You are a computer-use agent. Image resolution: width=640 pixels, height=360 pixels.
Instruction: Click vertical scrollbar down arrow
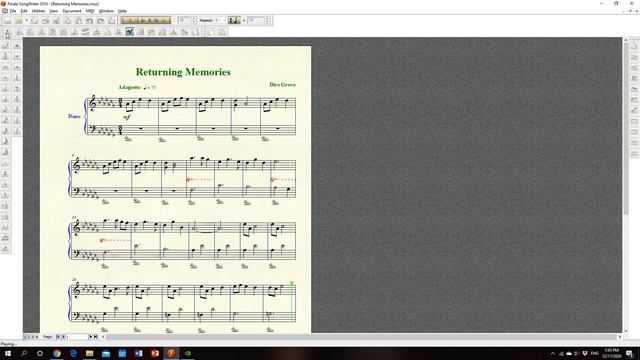coord(626,331)
